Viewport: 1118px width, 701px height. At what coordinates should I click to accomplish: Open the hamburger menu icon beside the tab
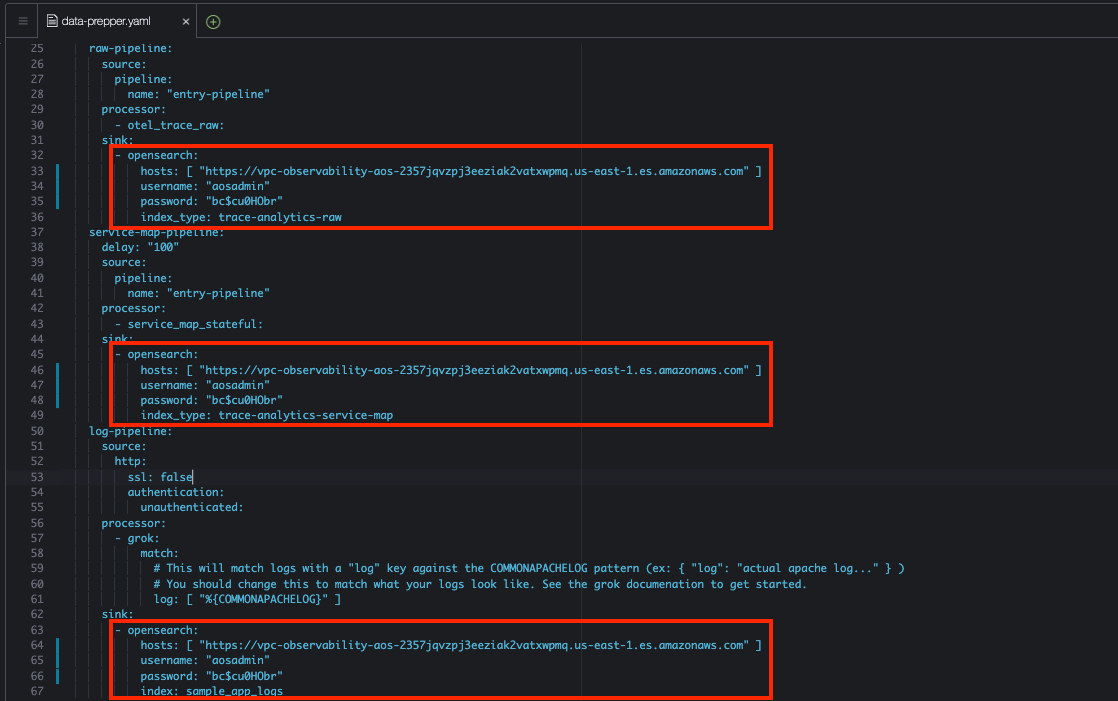23,21
